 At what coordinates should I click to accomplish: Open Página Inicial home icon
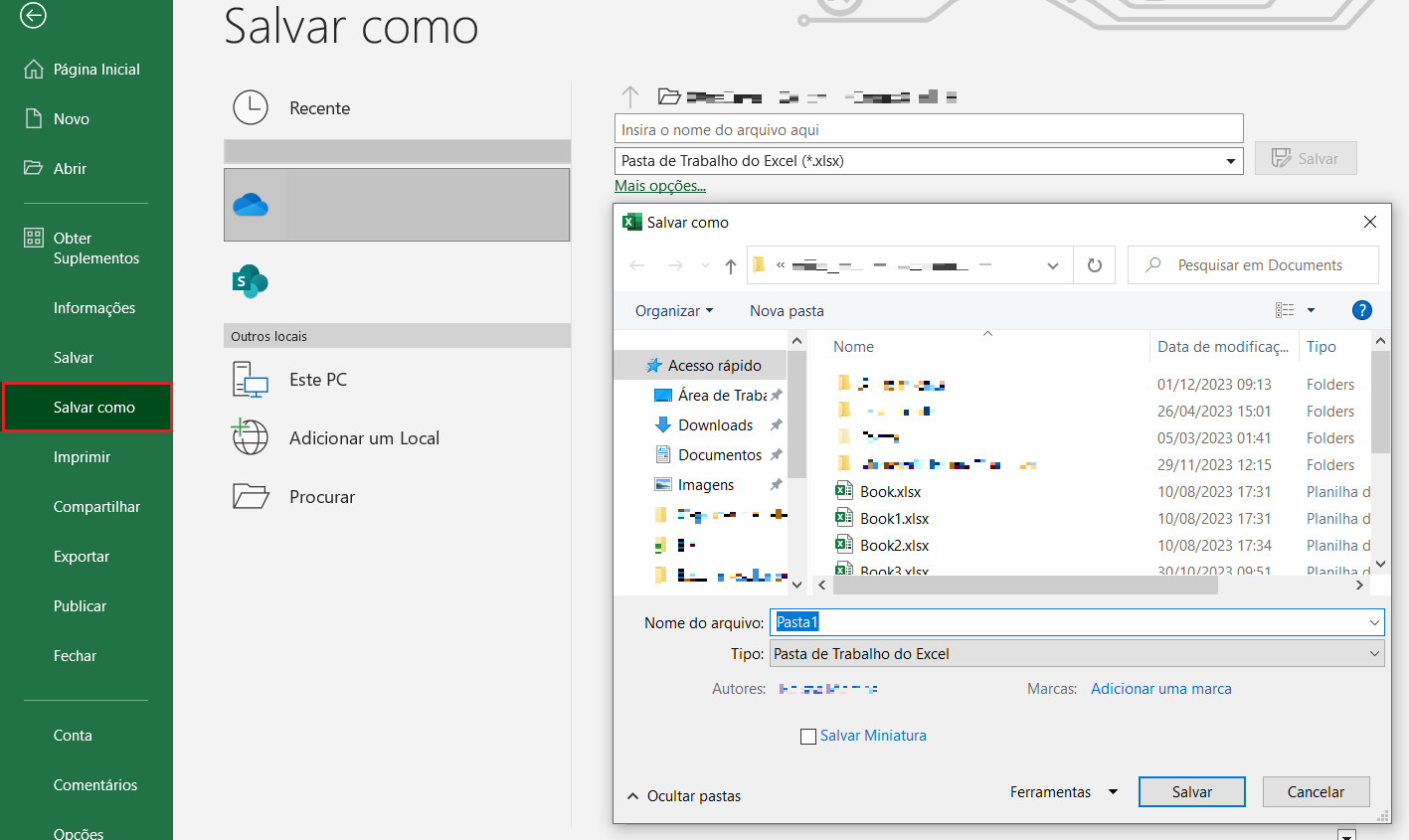[34, 70]
